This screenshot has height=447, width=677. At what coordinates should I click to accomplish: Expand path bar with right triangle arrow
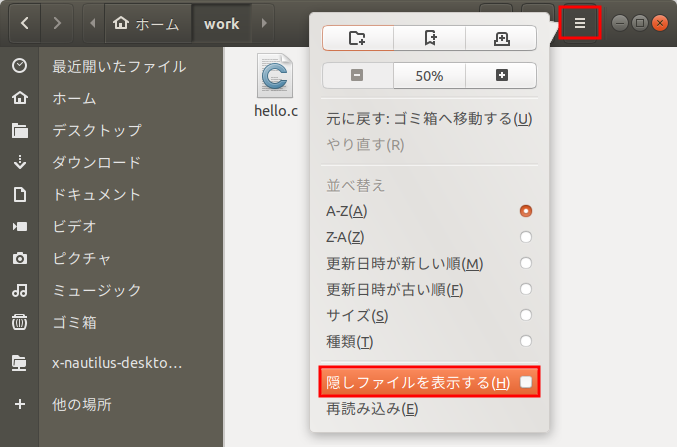pos(264,22)
